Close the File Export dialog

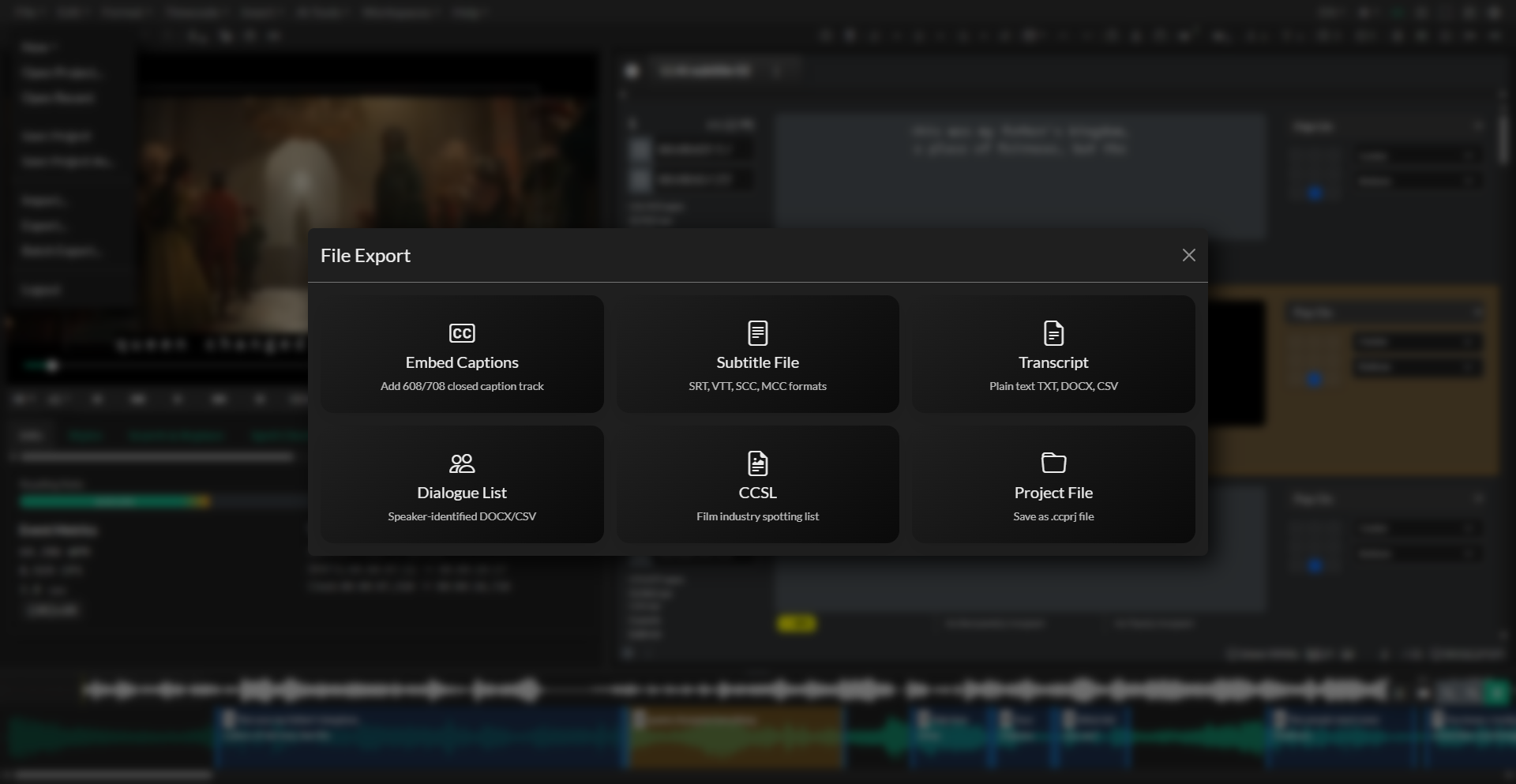(1189, 255)
